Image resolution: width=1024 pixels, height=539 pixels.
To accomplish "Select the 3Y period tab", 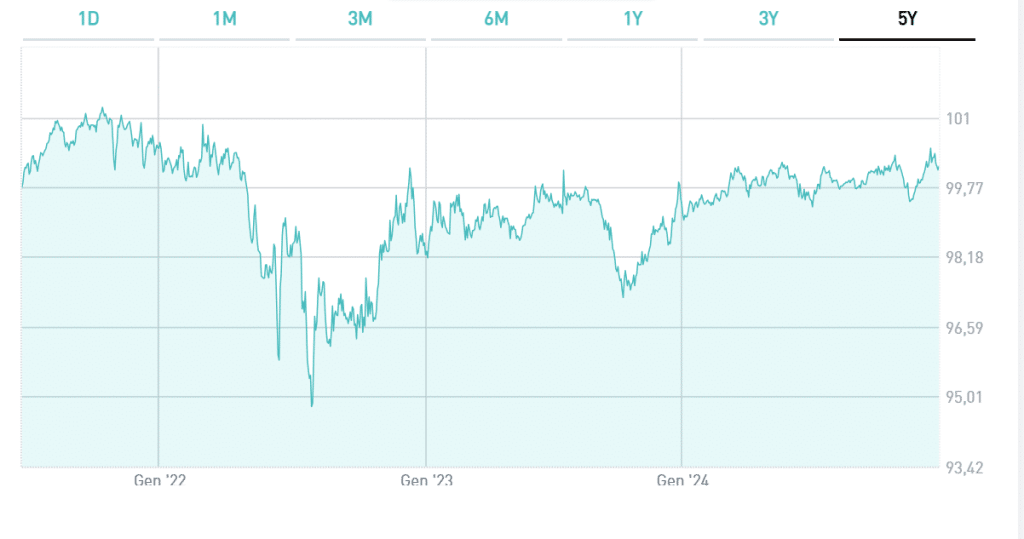I will [768, 19].
